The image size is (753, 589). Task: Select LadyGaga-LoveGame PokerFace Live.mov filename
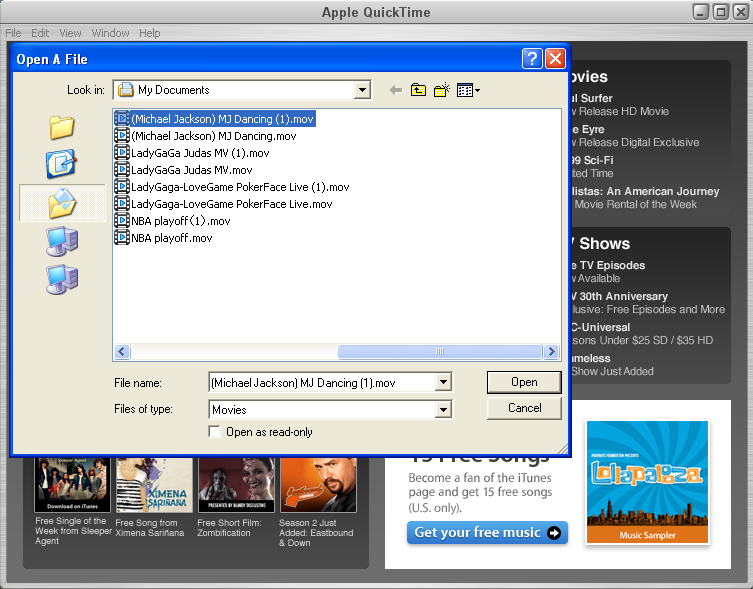click(231, 204)
